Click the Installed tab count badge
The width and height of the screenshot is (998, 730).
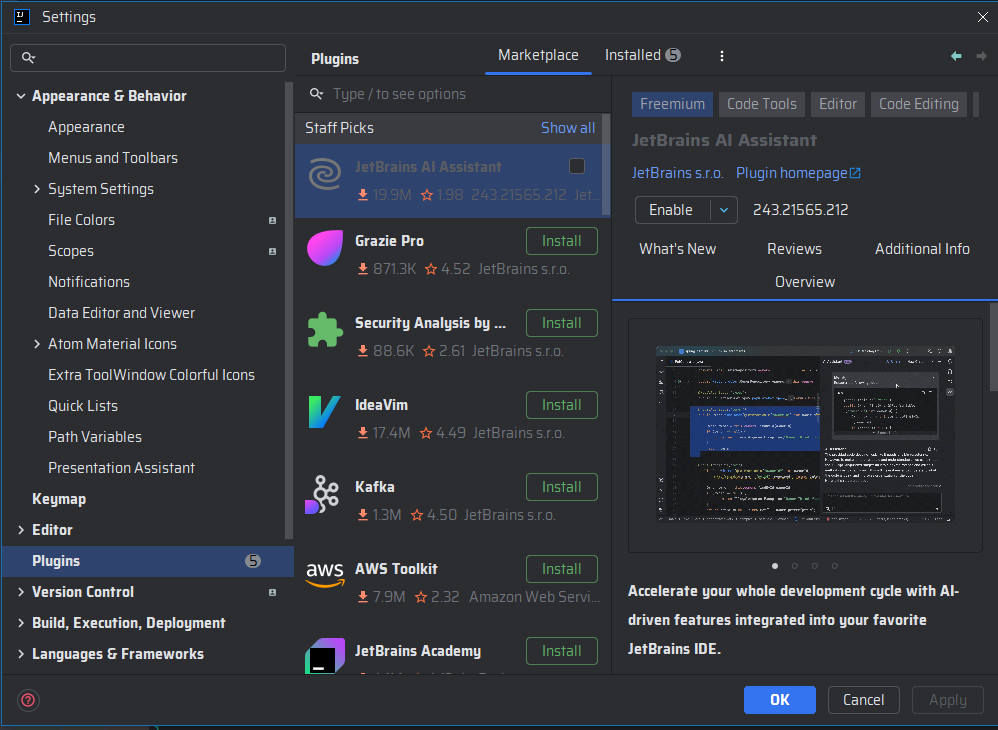coord(673,55)
